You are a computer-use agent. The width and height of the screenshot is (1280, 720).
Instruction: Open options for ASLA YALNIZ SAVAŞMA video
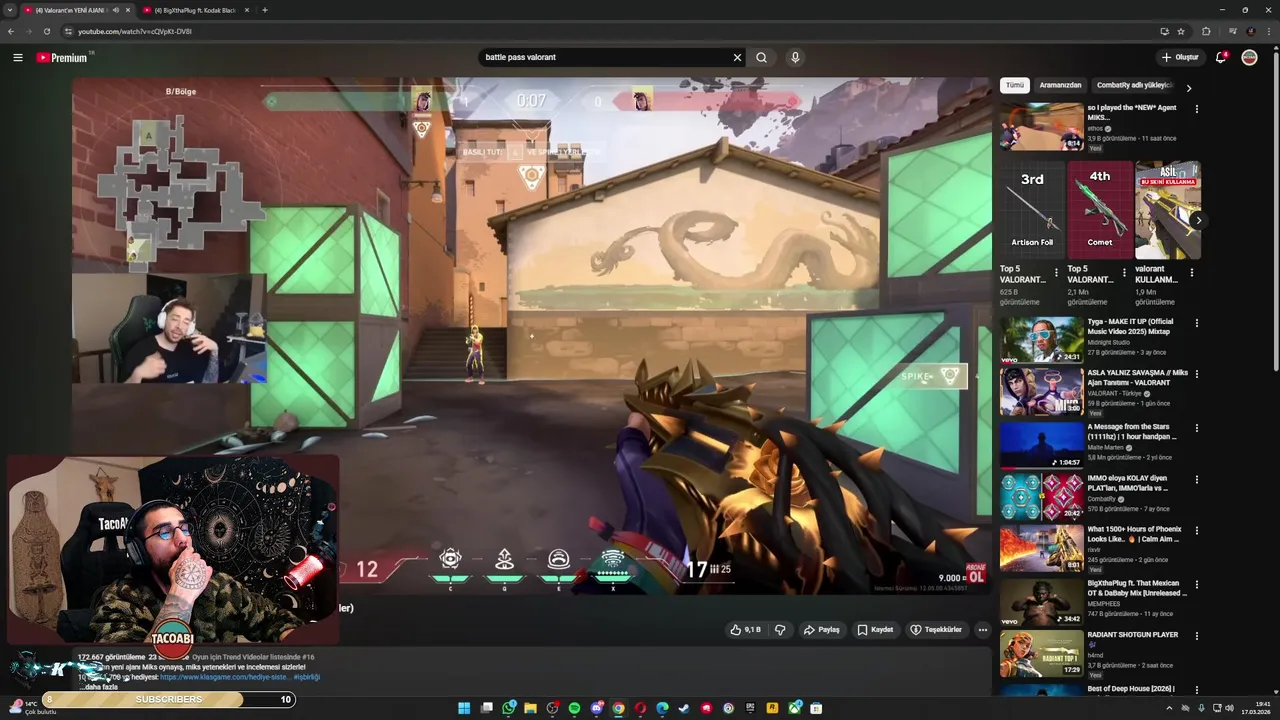point(1197,375)
